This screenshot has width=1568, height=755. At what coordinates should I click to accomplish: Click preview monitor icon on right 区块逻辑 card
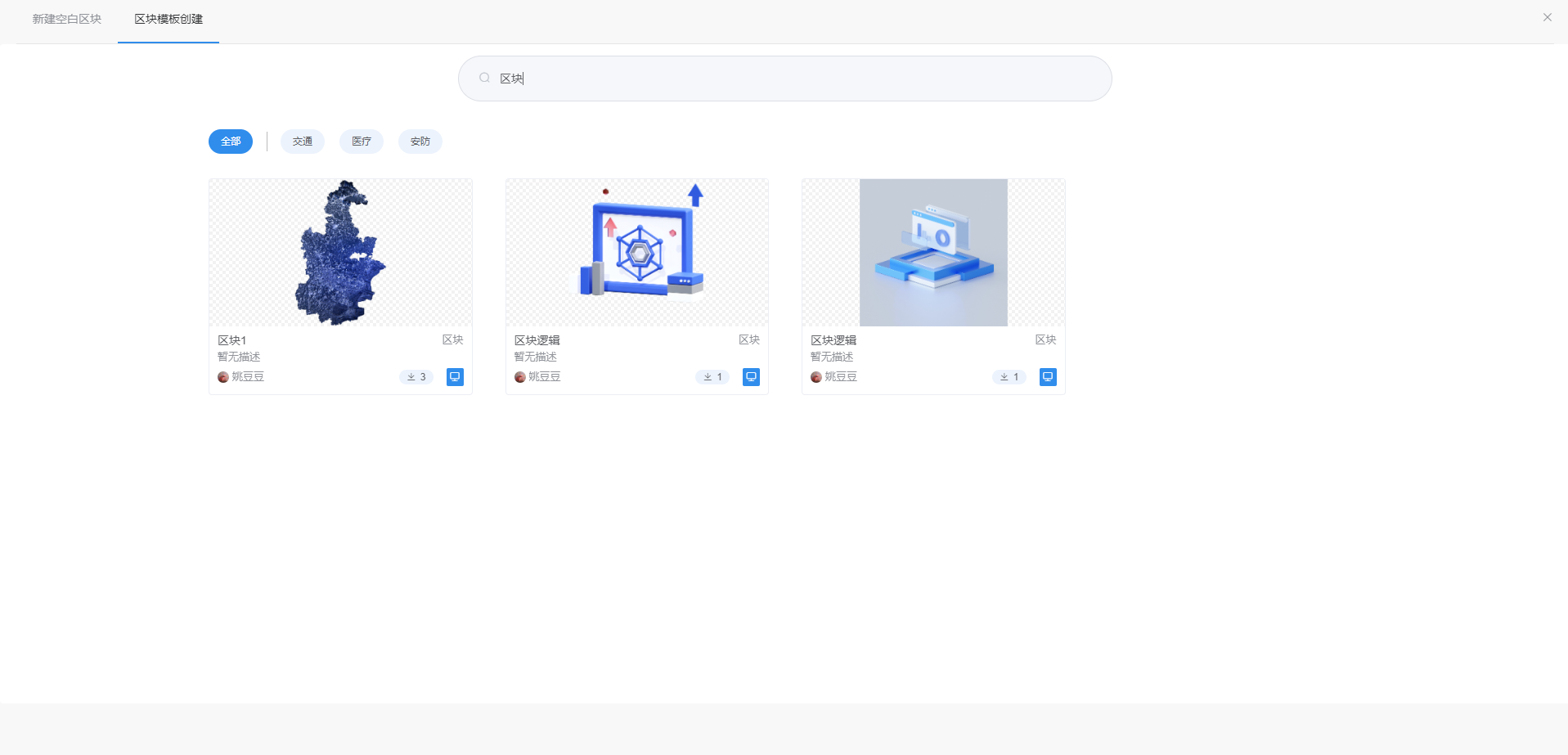tap(1048, 377)
